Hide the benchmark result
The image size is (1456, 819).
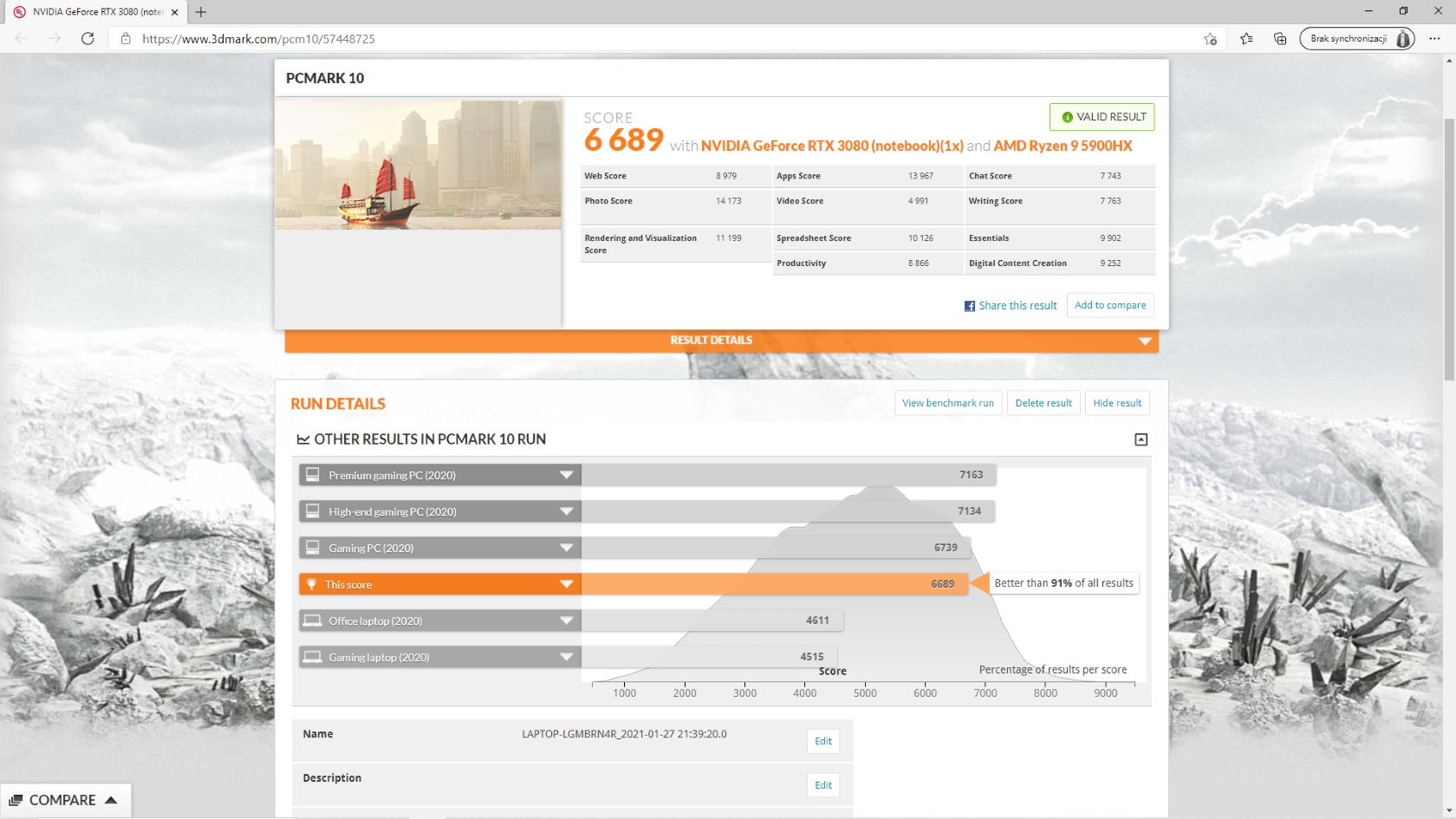pos(1117,402)
